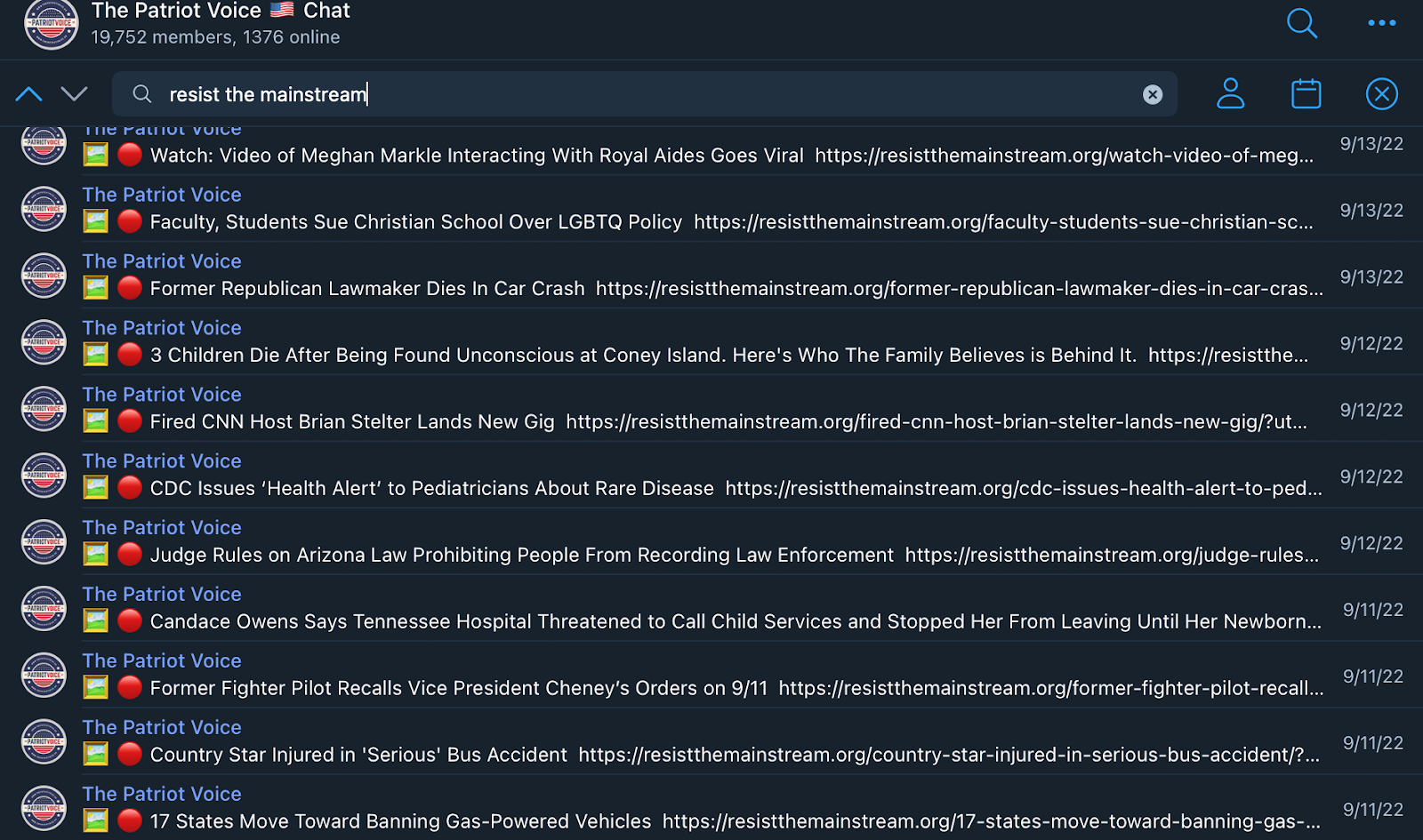The height and width of the screenshot is (840, 1423).
Task: Click the 9/13/22 date on the car crash message
Action: tap(1371, 276)
